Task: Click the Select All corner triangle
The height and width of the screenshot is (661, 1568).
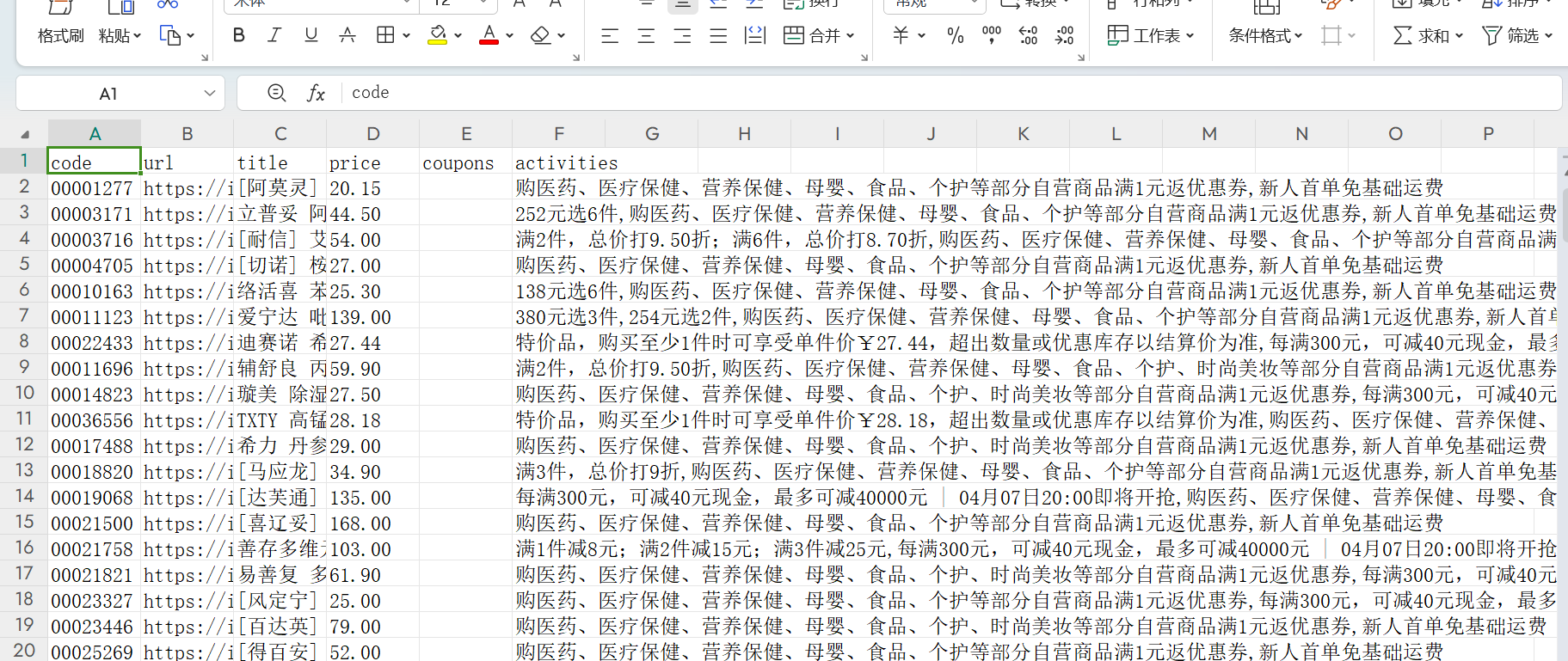Action: pyautogui.click(x=25, y=134)
